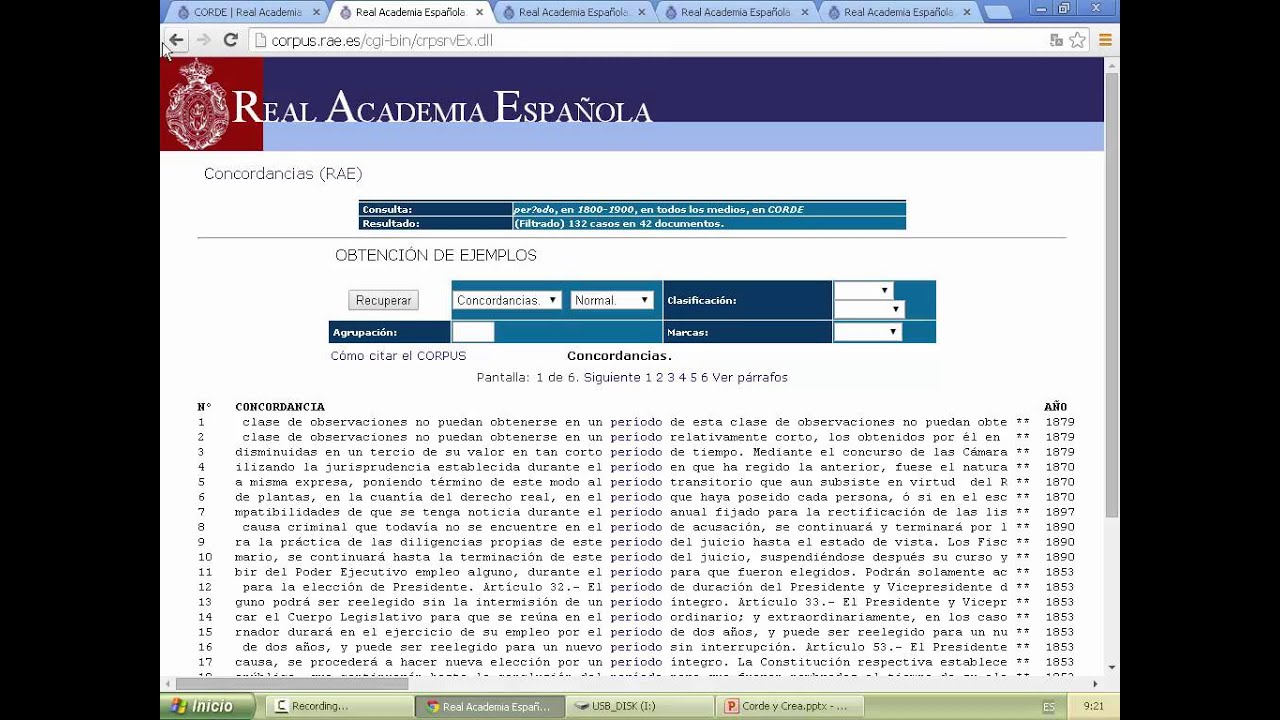Switch to the fourth Real Academia Española tab
Image resolution: width=1280 pixels, height=720 pixels.
(735, 13)
